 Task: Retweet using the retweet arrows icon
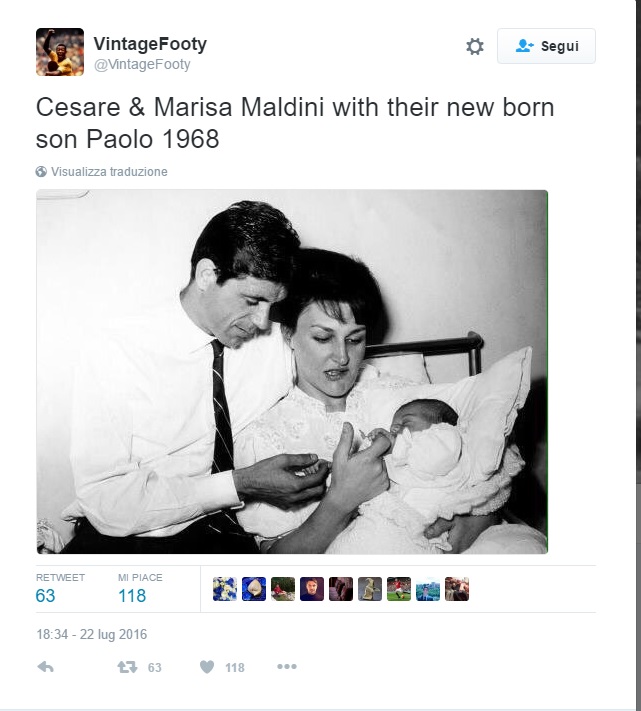[127, 667]
